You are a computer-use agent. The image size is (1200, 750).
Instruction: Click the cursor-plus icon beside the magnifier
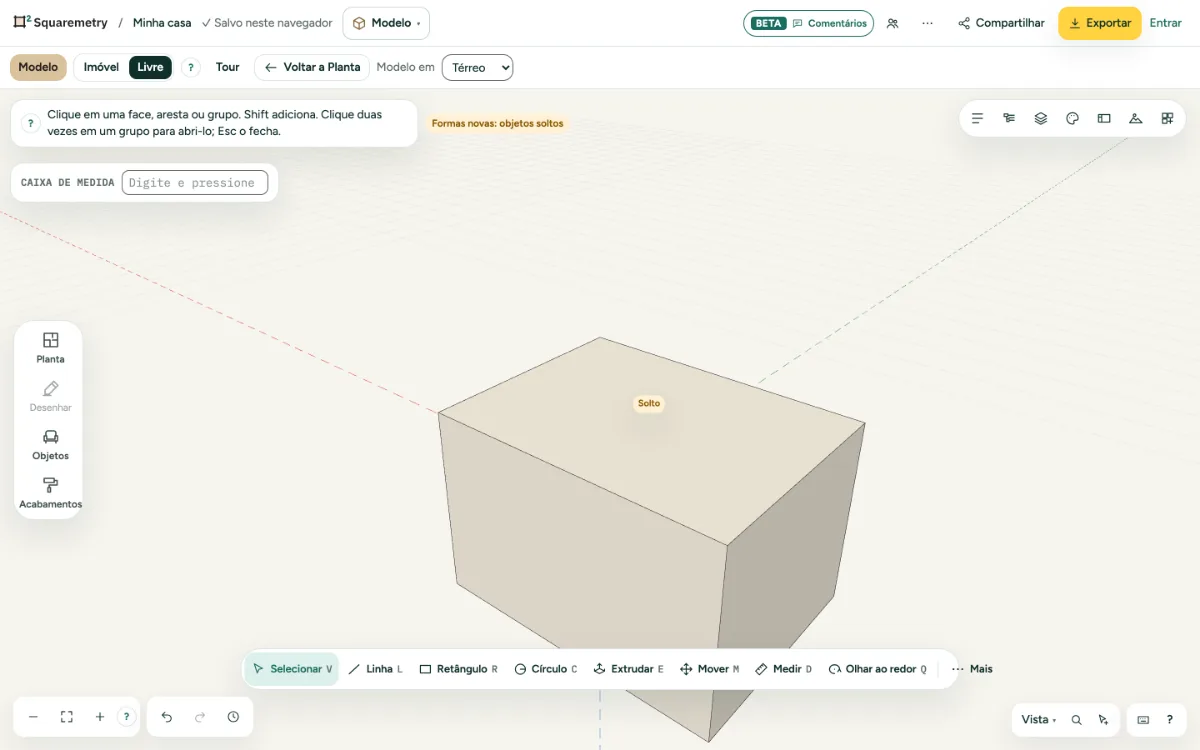[1103, 720]
